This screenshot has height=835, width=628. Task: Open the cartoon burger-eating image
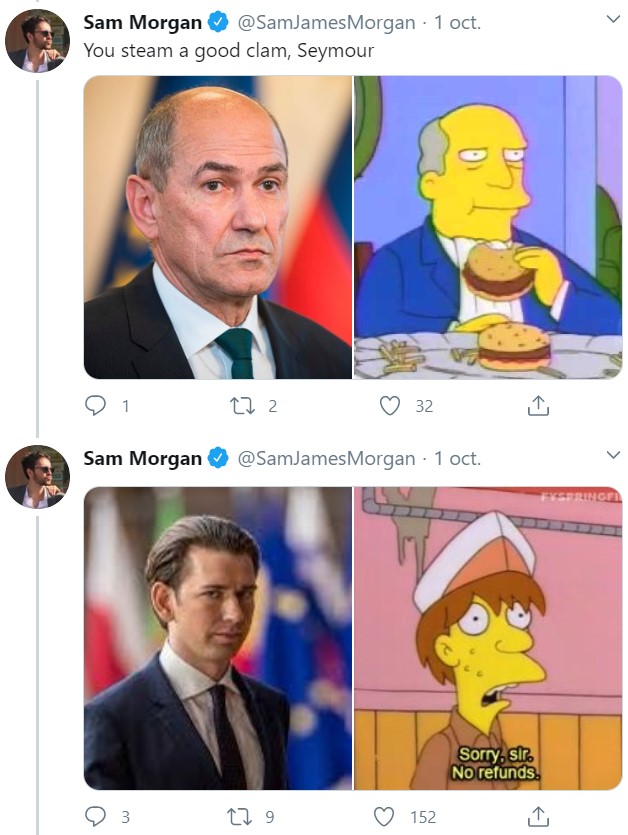click(x=488, y=228)
